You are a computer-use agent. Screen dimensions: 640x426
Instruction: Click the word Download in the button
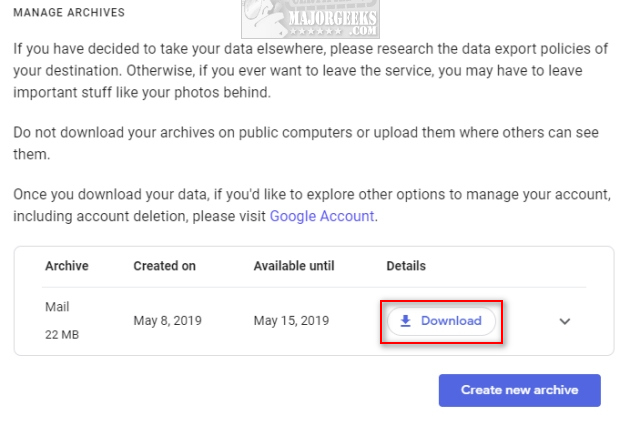[x=451, y=321]
